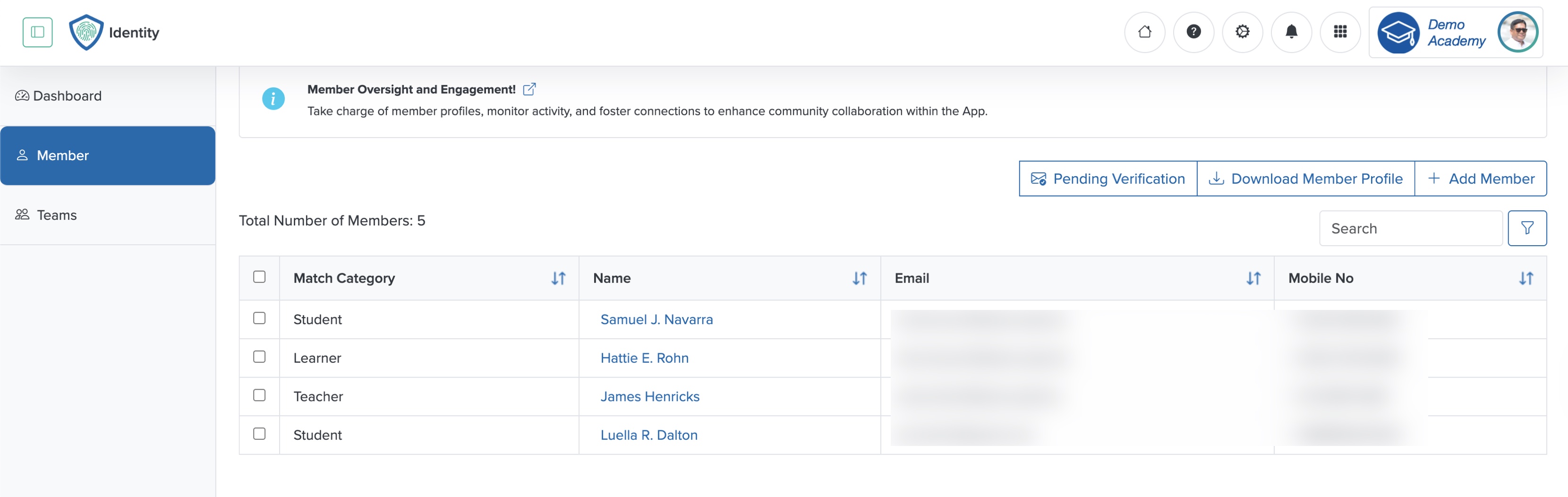Open the Member Oversight external link icon
1568x497 pixels.
coord(529,89)
